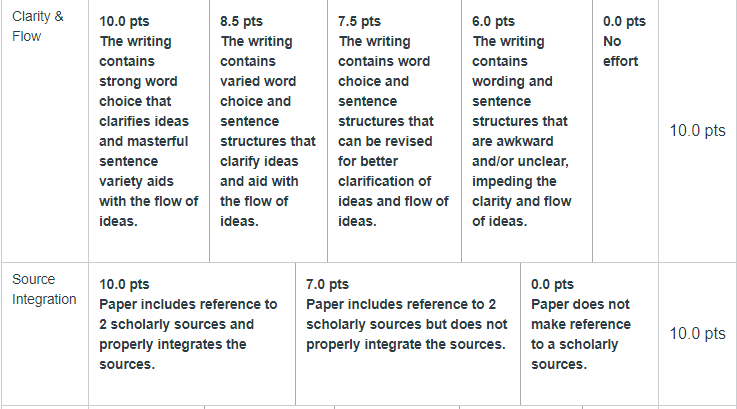The width and height of the screenshot is (737, 409).
Task: Click 'does not properly integrate' description
Action: pyautogui.click(x=407, y=334)
